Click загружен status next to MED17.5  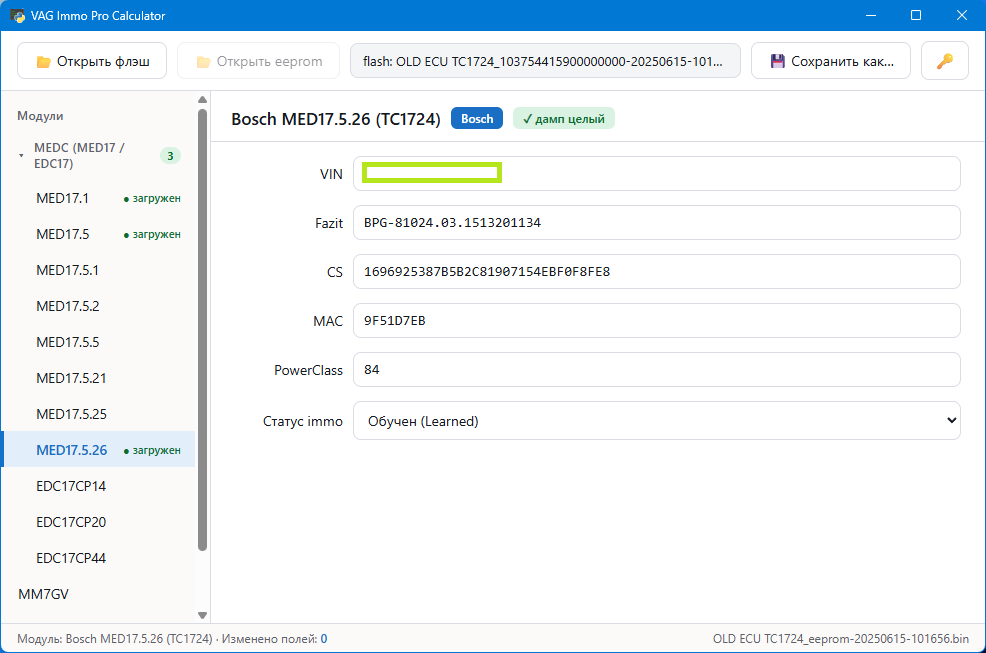tap(152, 234)
